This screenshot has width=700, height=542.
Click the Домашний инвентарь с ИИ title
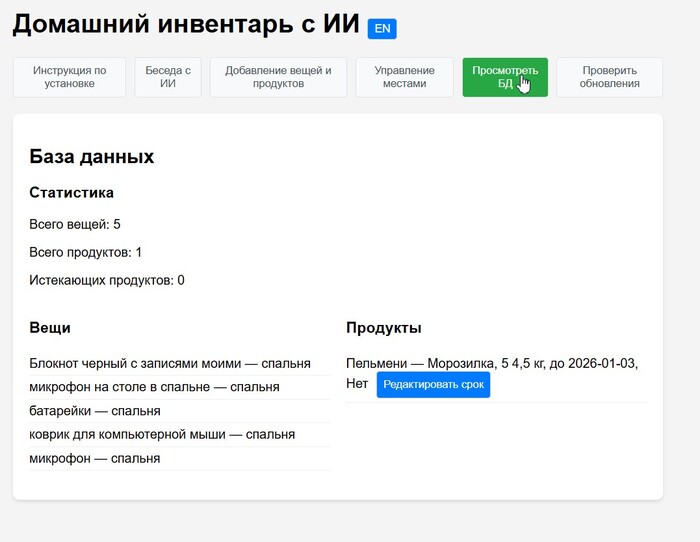coord(186,26)
